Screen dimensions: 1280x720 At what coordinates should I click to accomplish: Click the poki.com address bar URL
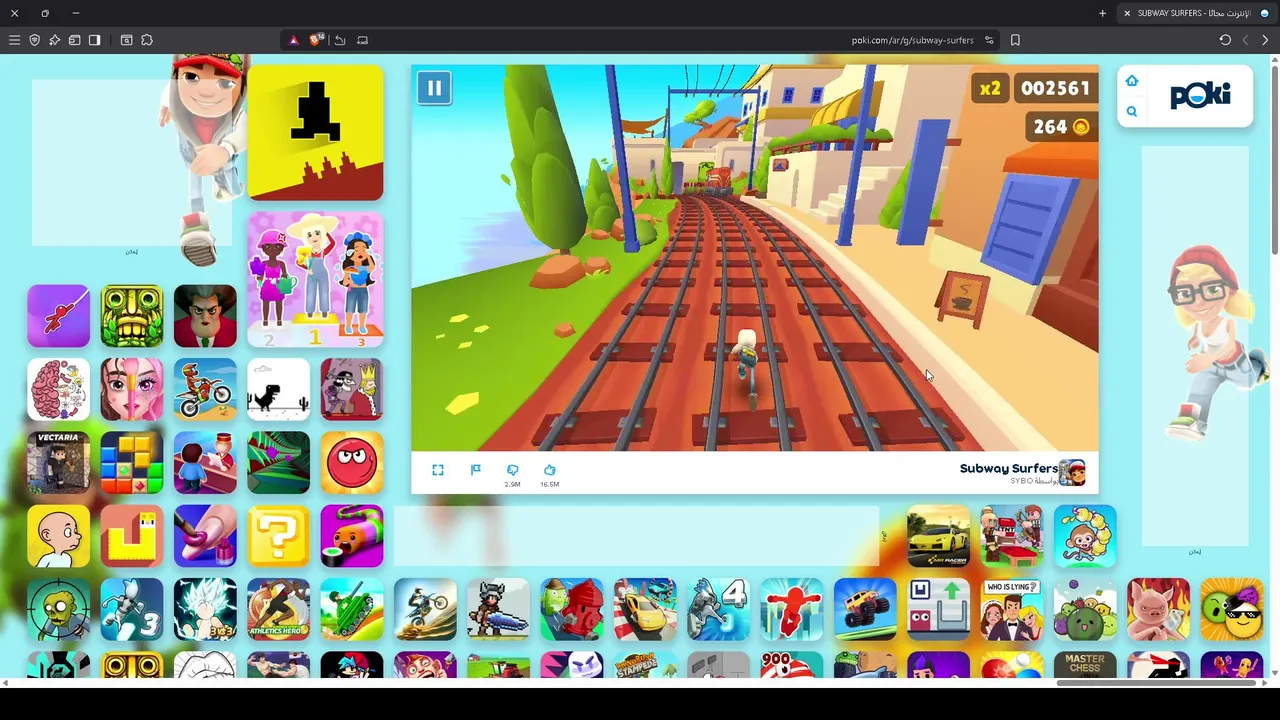[912, 40]
